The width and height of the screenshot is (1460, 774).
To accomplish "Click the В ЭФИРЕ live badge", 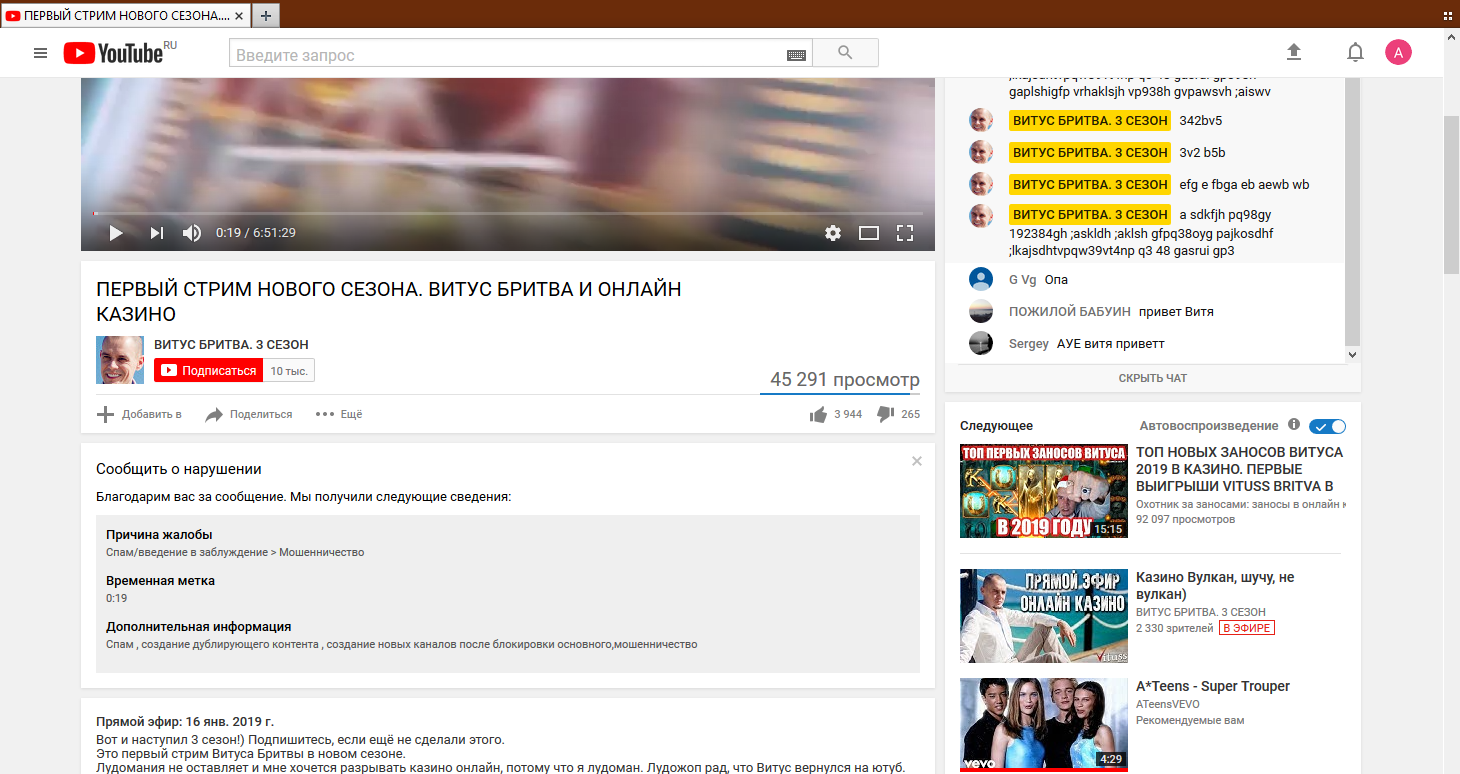I will (1247, 628).
